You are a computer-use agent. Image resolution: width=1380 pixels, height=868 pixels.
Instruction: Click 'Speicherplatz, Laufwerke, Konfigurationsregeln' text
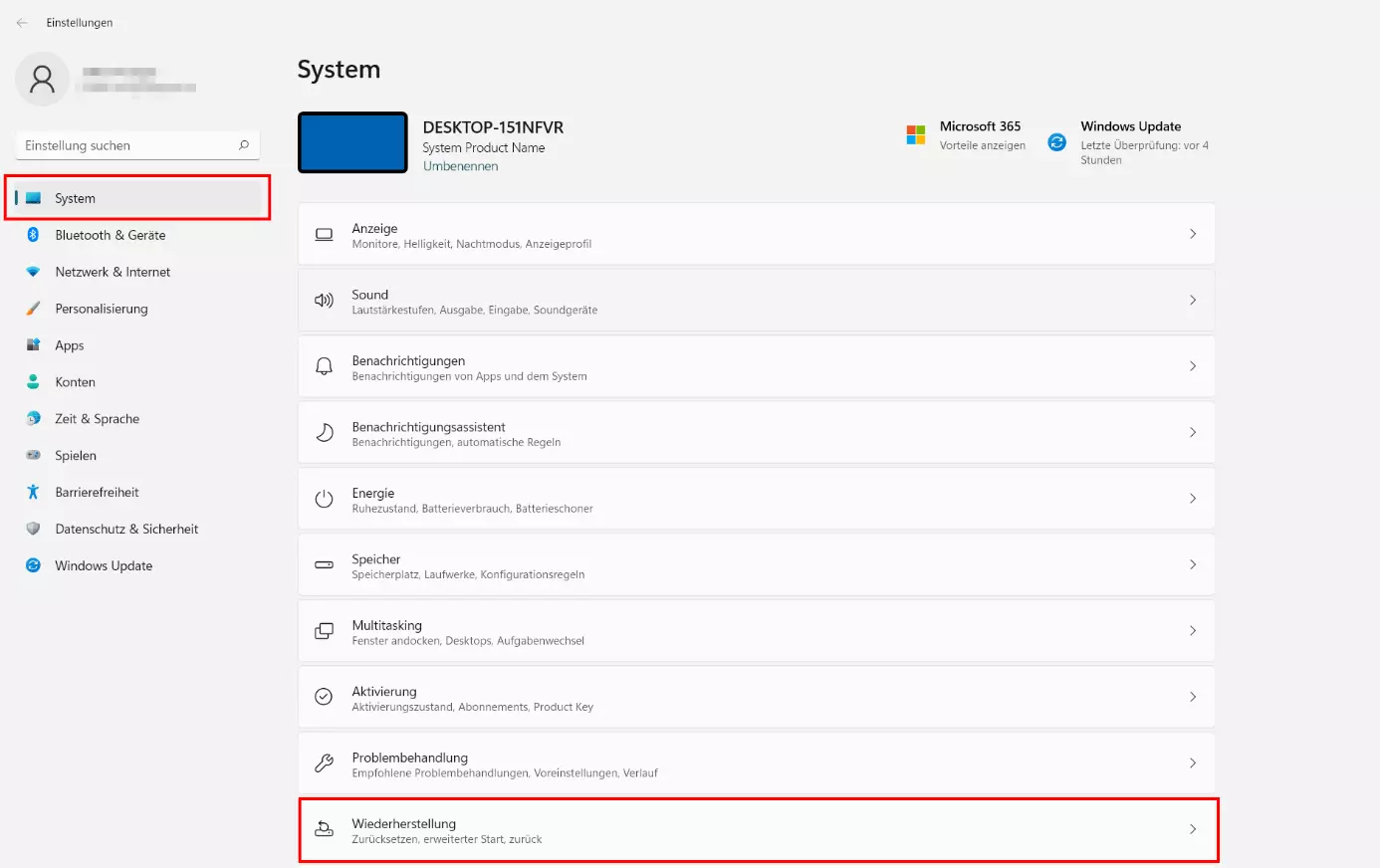[468, 574]
